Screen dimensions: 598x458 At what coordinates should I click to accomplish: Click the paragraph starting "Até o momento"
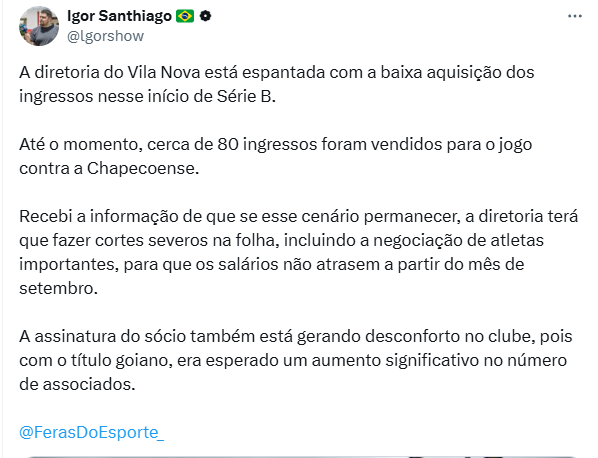tap(276, 156)
